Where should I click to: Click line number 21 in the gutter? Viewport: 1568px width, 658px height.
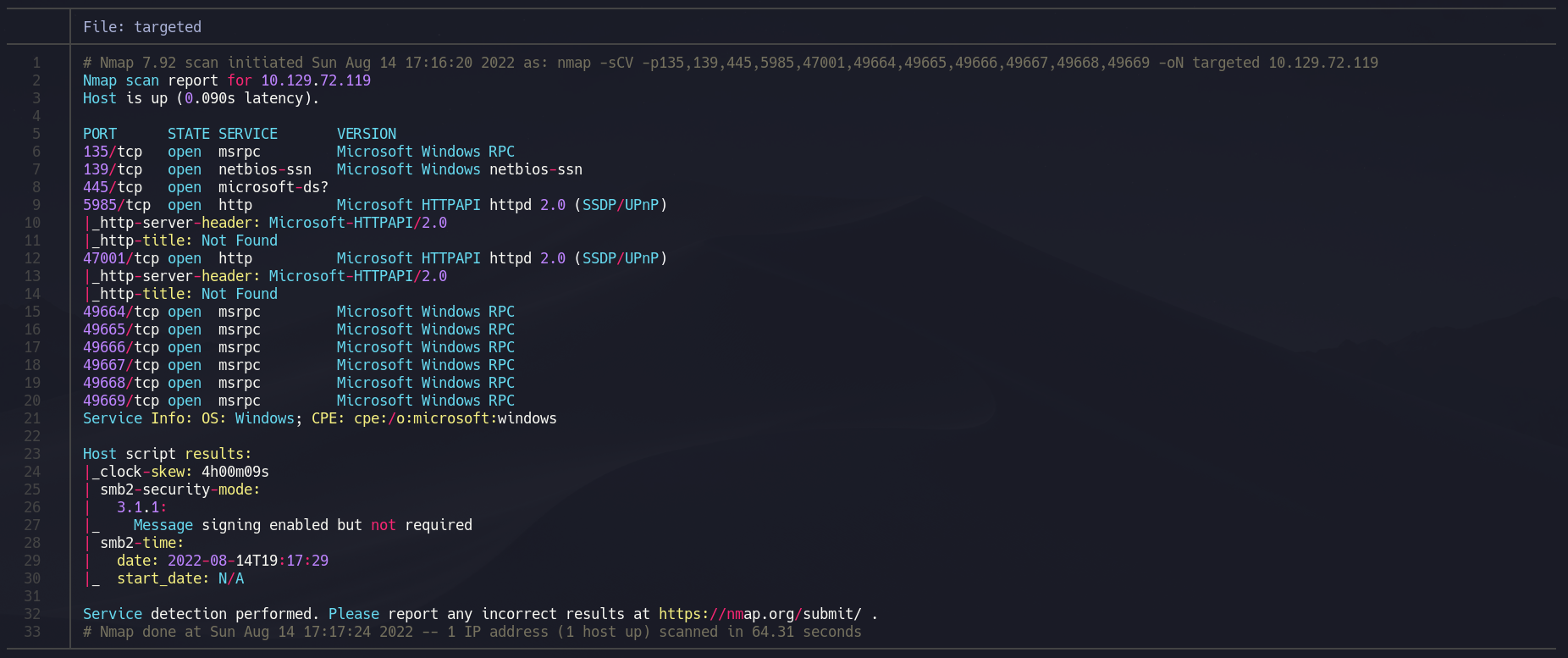(x=32, y=418)
